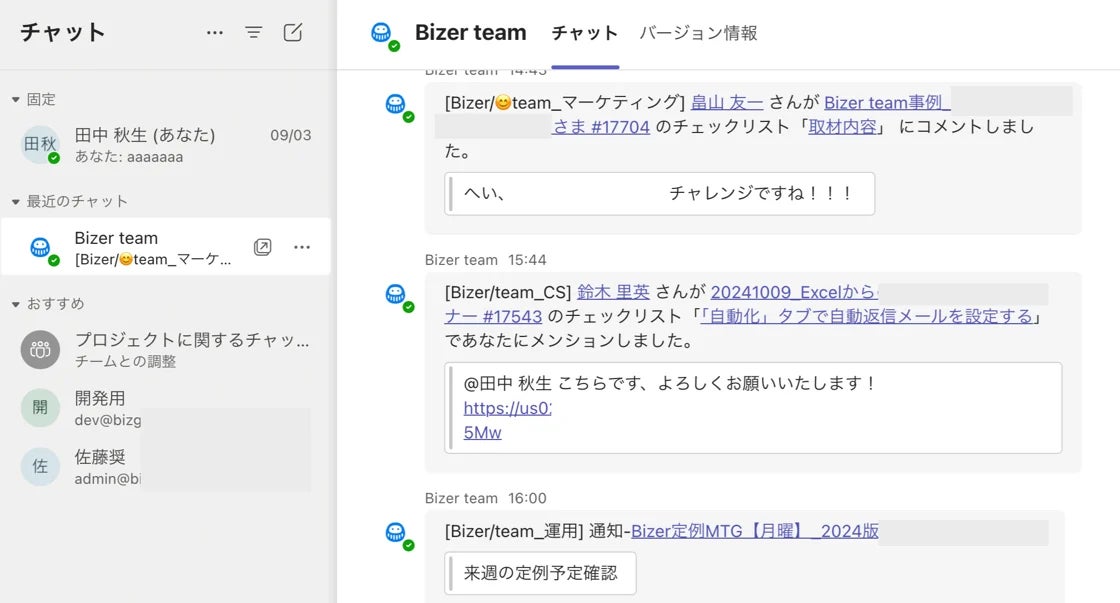
Task: Start a new chat with compose icon
Action: (293, 32)
